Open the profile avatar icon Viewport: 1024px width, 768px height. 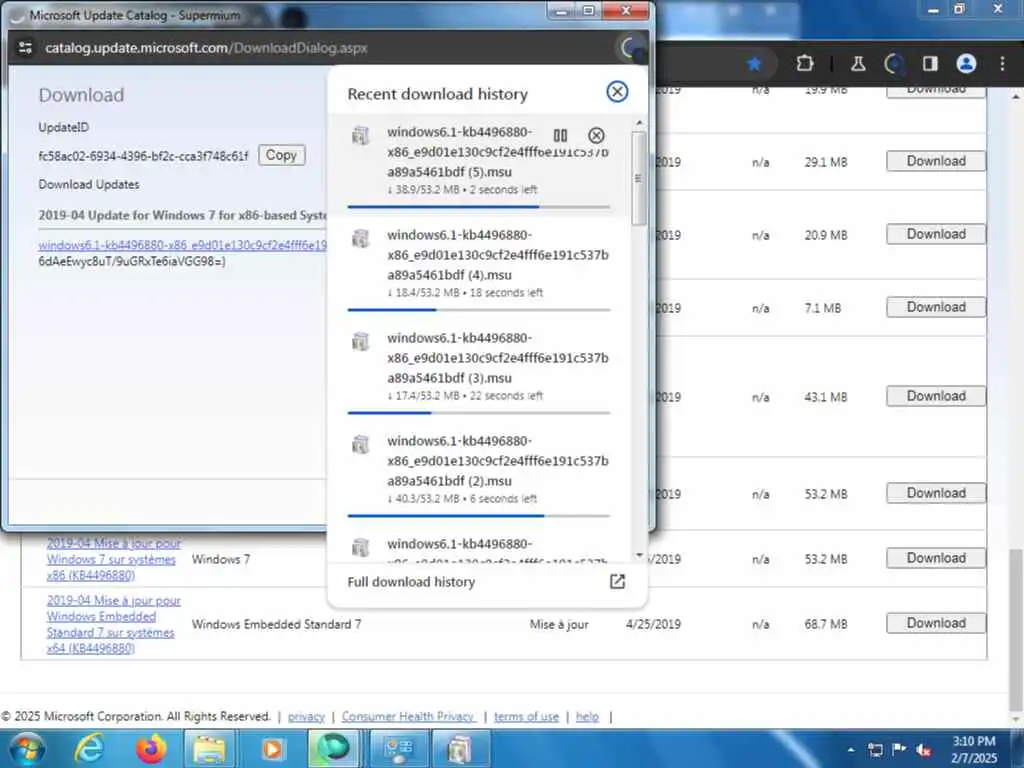tap(966, 63)
